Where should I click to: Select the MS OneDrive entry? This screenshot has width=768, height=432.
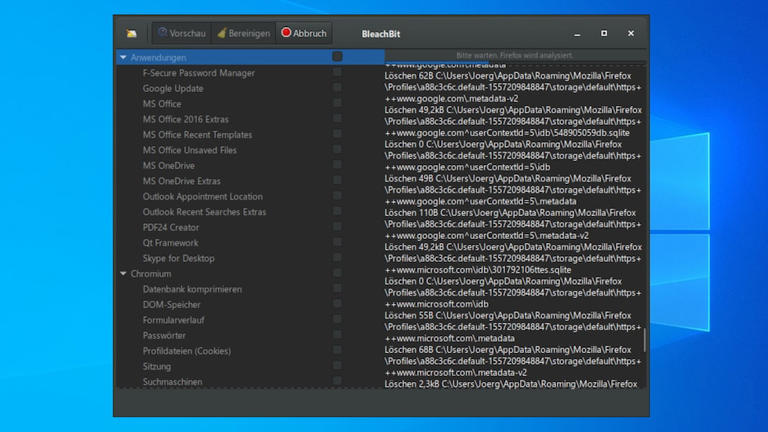pos(168,166)
